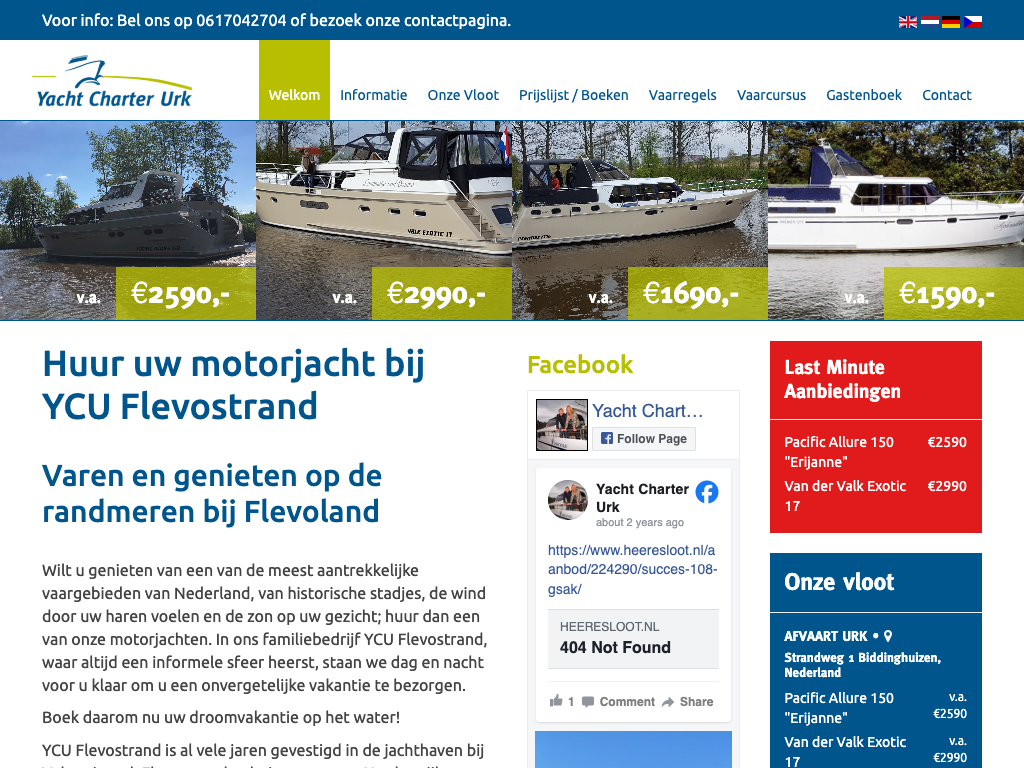Screen dimensions: 1024x768
Task: Share the Facebook post
Action: [687, 701]
